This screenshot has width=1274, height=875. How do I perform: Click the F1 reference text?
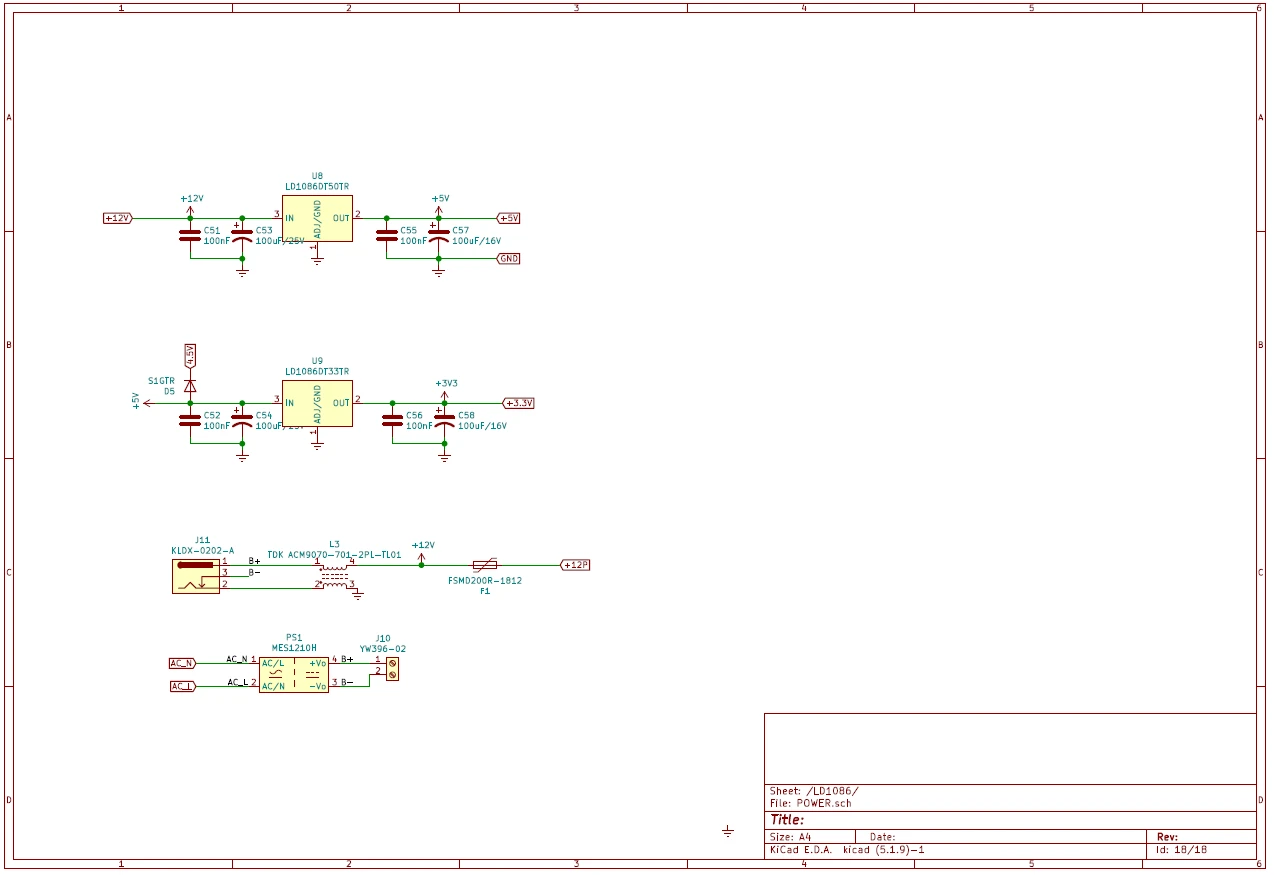(x=485, y=592)
